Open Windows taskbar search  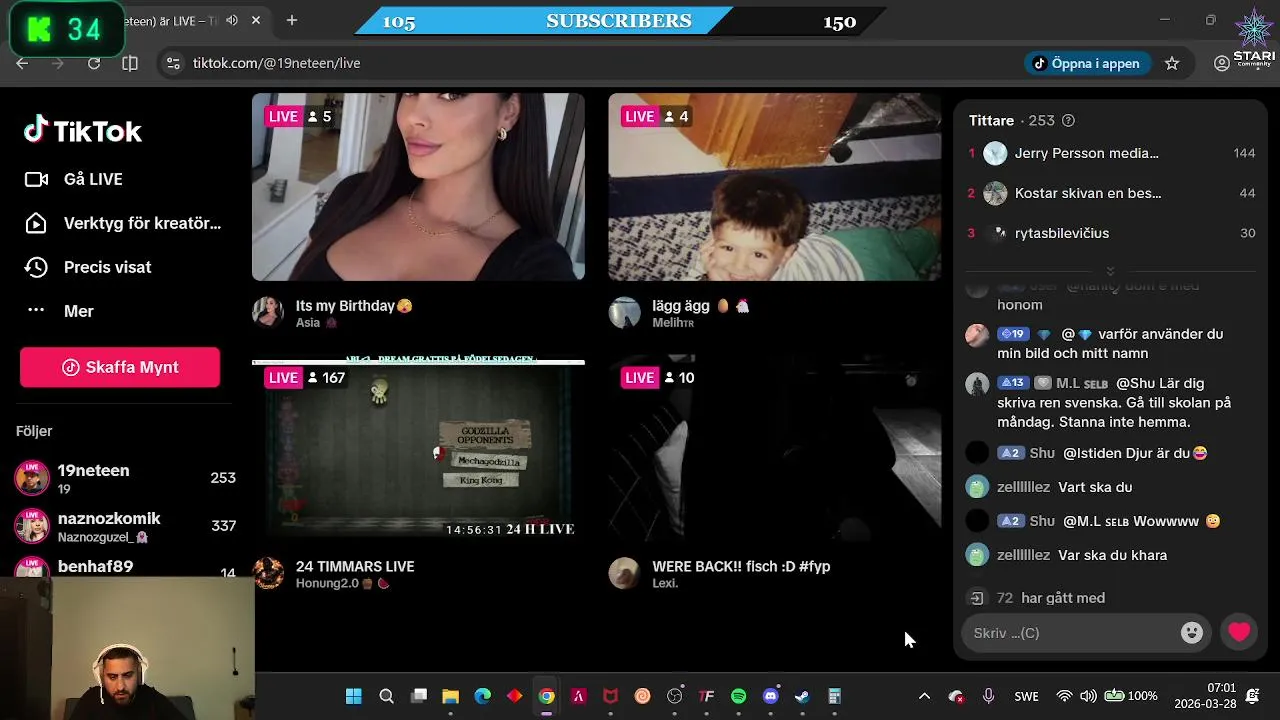386,696
